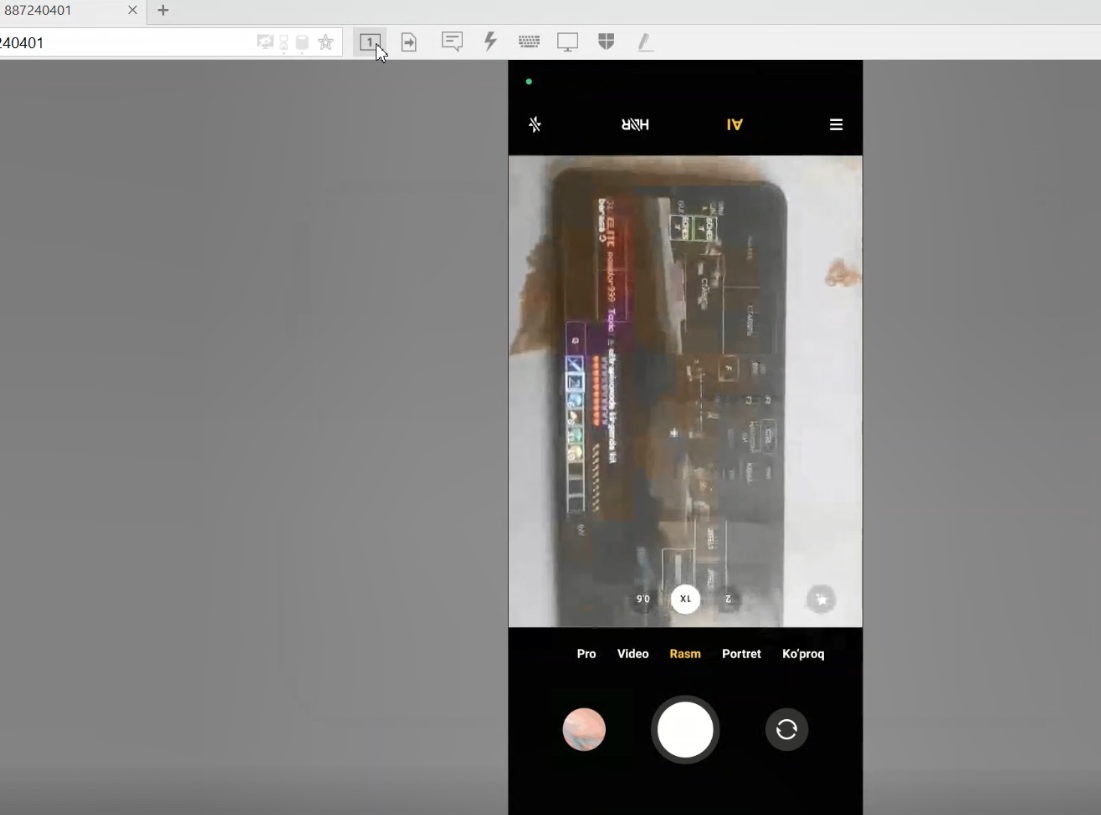
Task: Open Ko'proq for more camera modes
Action: [803, 654]
